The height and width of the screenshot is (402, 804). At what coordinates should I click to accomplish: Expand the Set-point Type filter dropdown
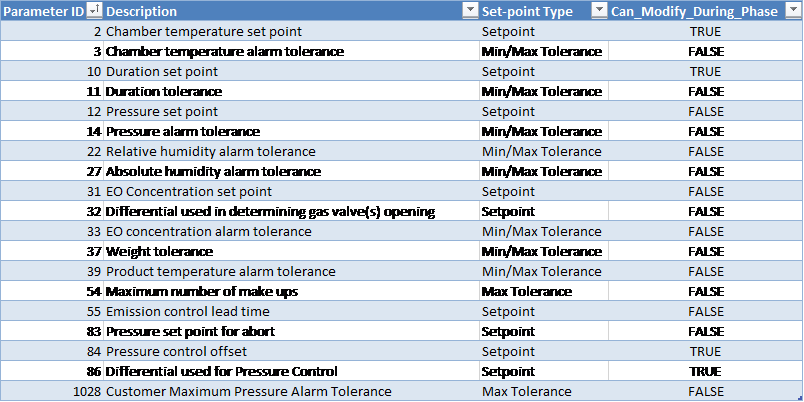click(599, 11)
